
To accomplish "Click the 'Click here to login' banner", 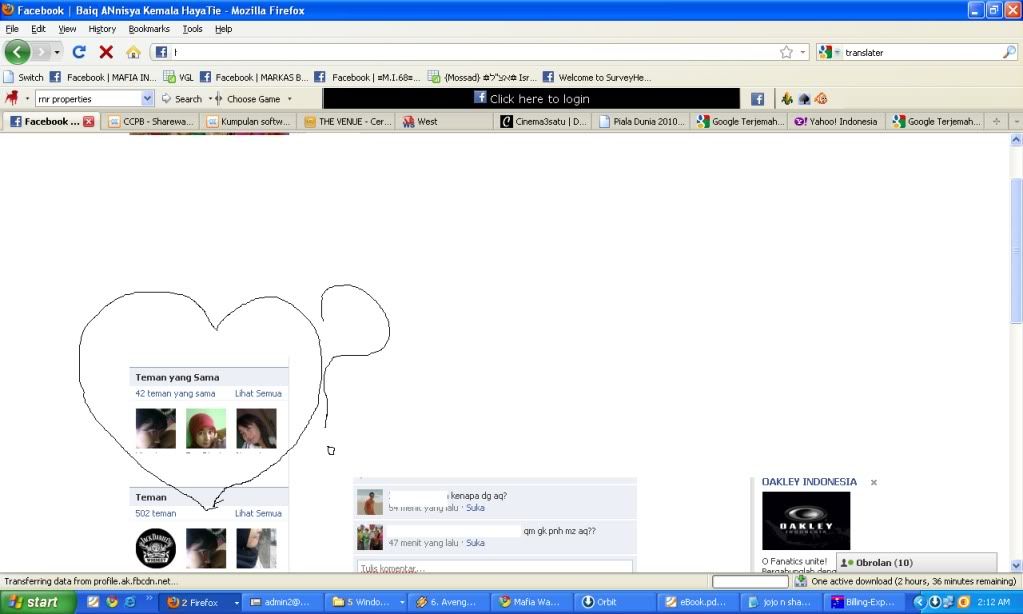I will click(x=531, y=99).
